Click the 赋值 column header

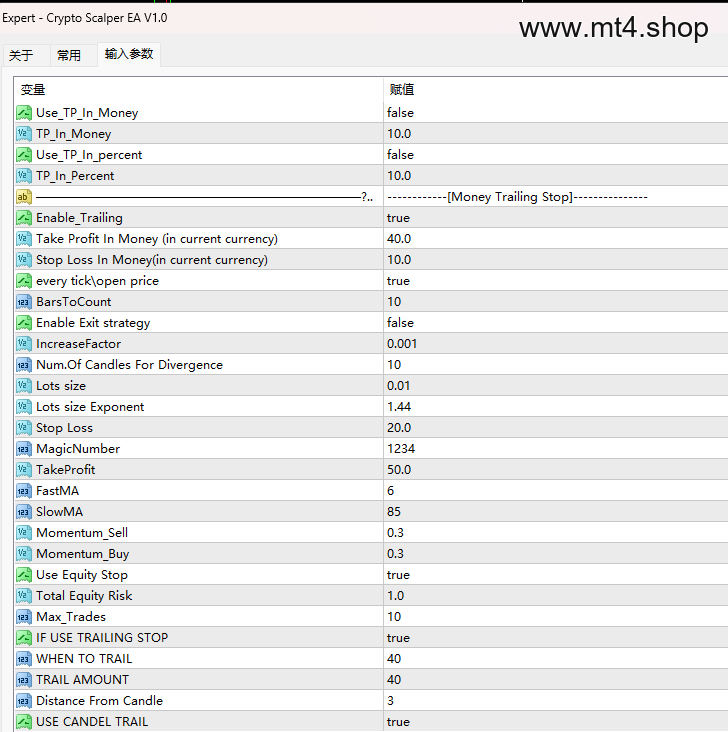pos(402,90)
